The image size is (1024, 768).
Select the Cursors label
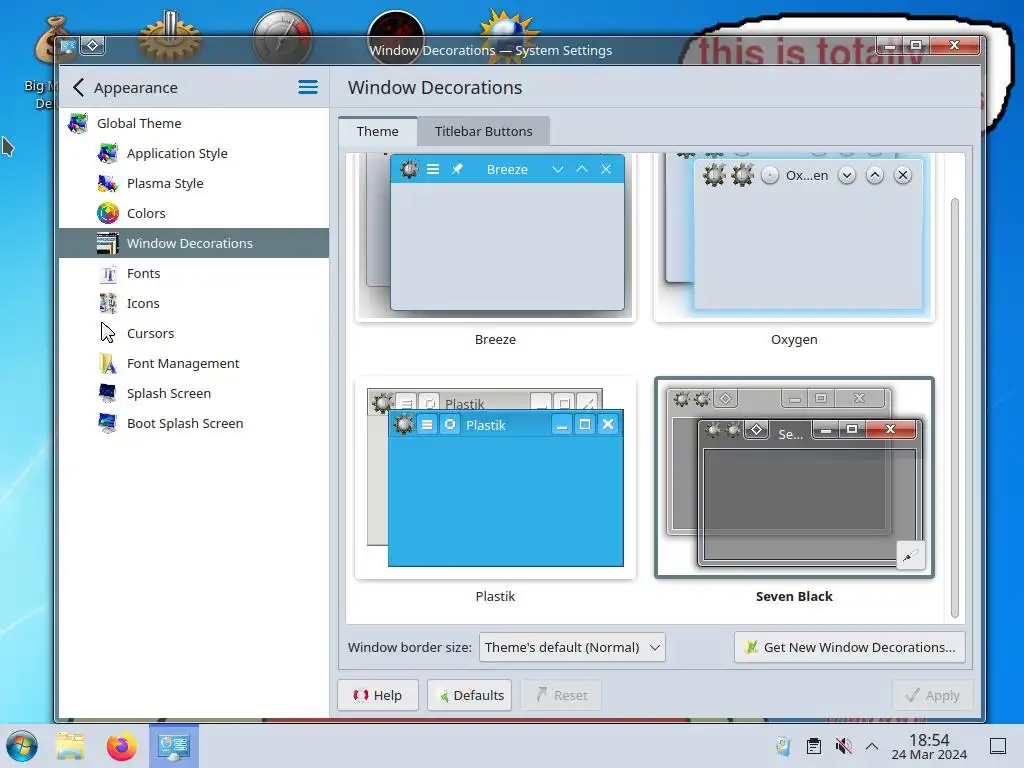(150, 334)
